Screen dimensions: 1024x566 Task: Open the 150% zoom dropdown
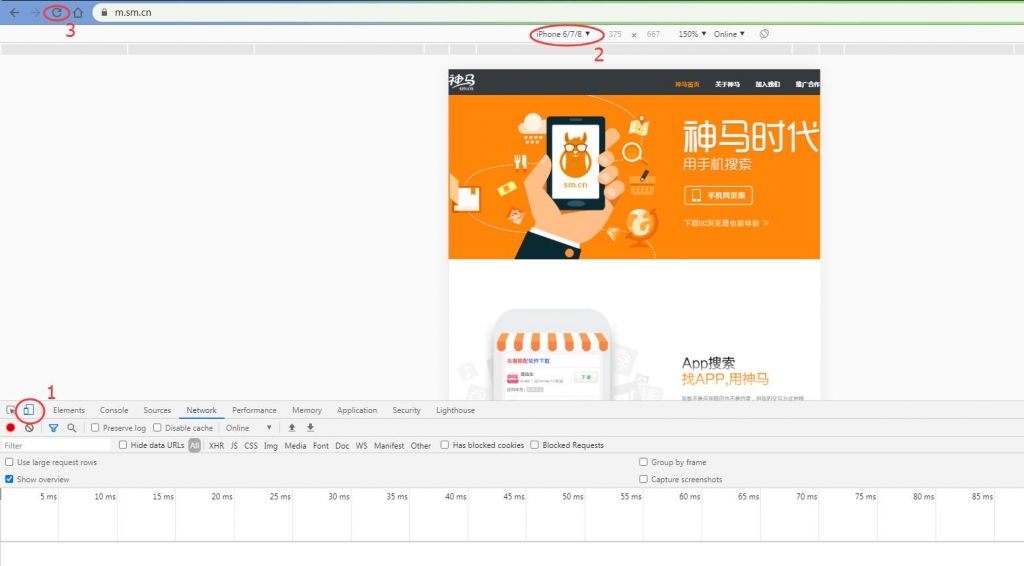click(692, 34)
